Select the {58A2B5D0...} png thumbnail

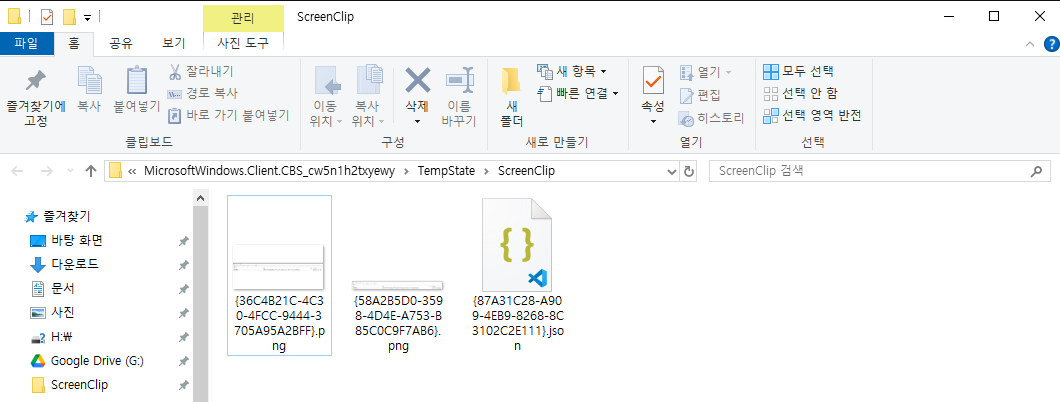point(397,284)
